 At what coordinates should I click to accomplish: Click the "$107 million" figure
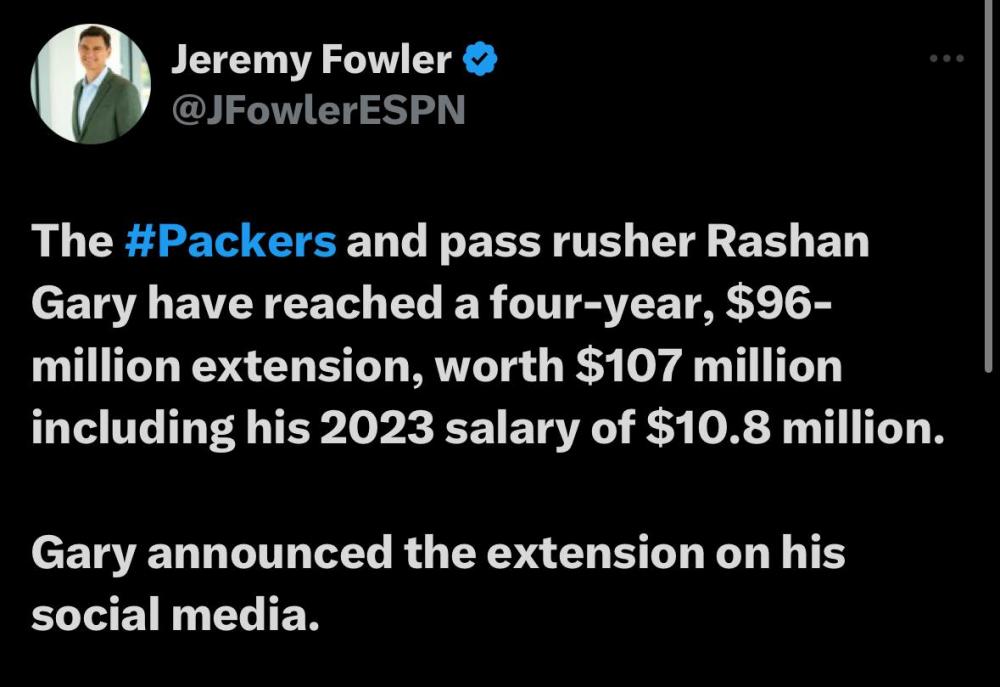pos(709,367)
